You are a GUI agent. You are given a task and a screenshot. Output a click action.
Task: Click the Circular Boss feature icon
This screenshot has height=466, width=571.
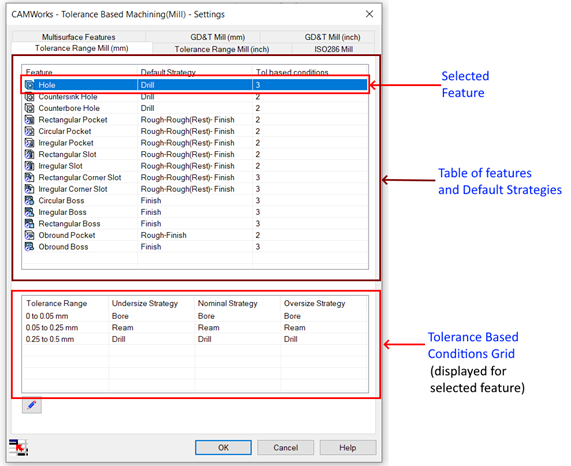(x=29, y=201)
